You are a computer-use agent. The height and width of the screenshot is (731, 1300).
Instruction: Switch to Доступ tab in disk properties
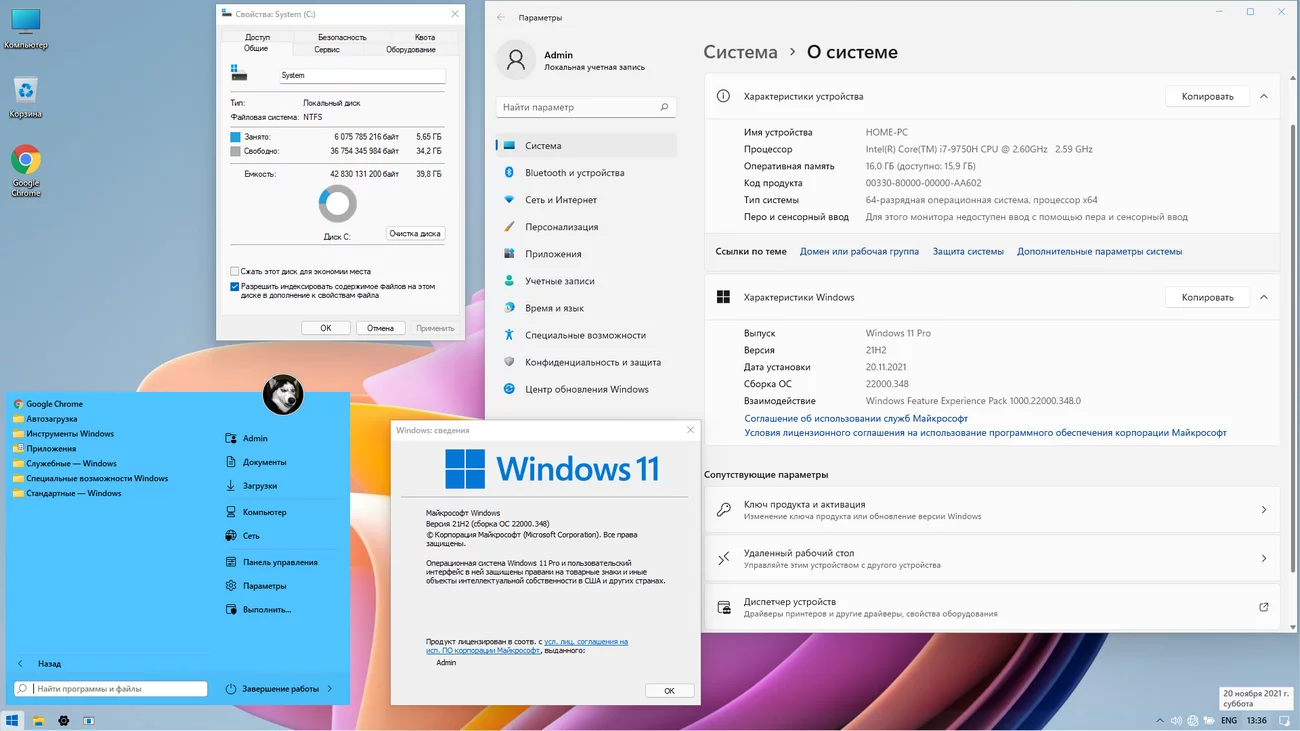point(257,37)
